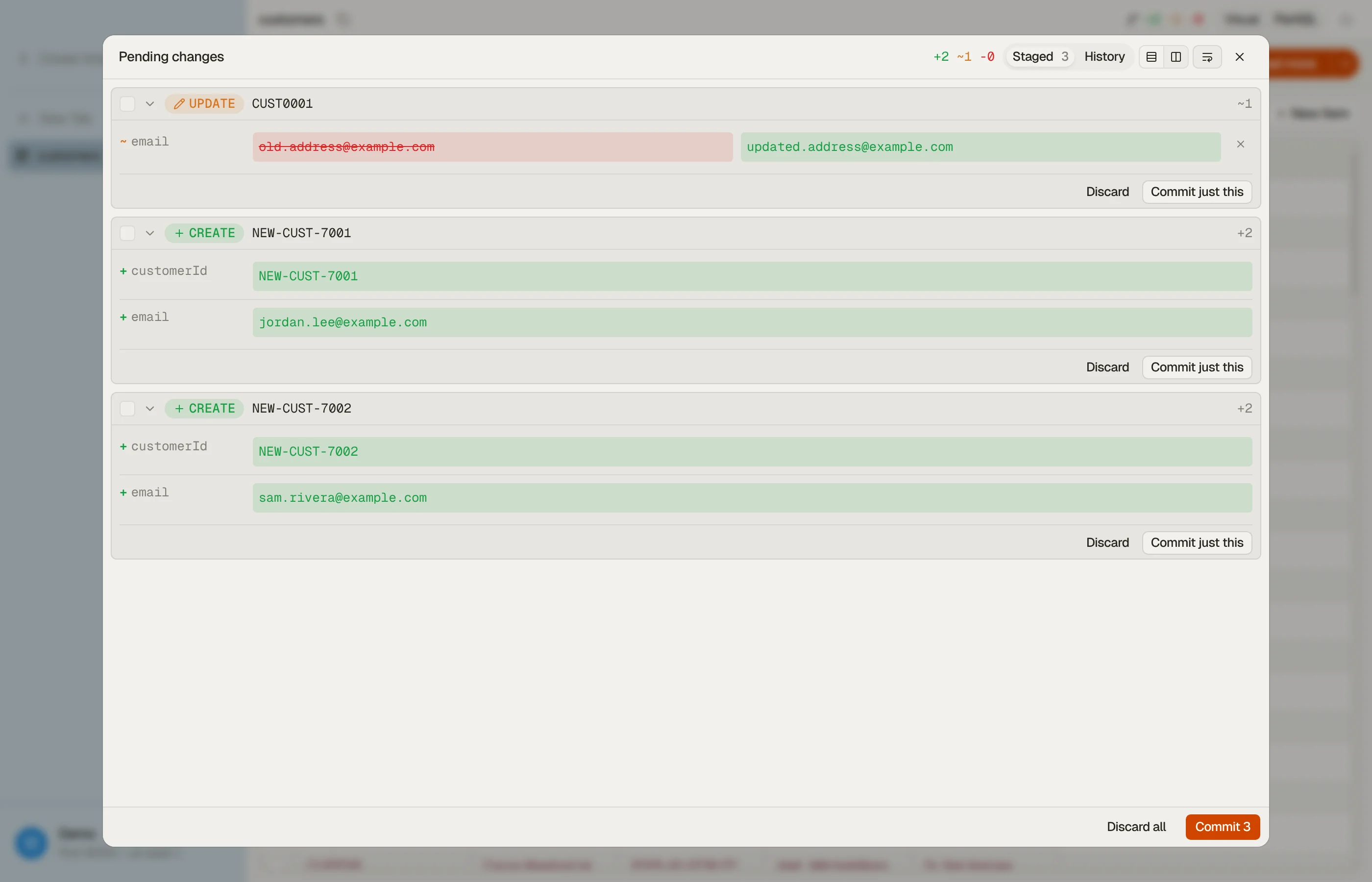The height and width of the screenshot is (882, 1372).
Task: Select the NEW-CUST-7002 change checkbox
Action: click(127, 408)
